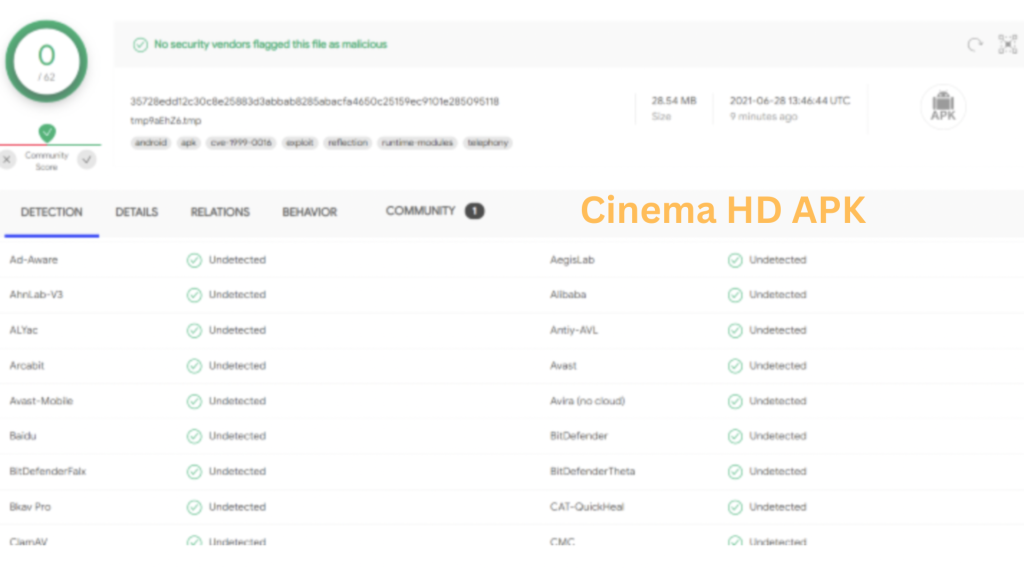Click the Undetected check icon for Antiy-AVL
The width and height of the screenshot is (1024, 576).
pyautogui.click(x=735, y=330)
